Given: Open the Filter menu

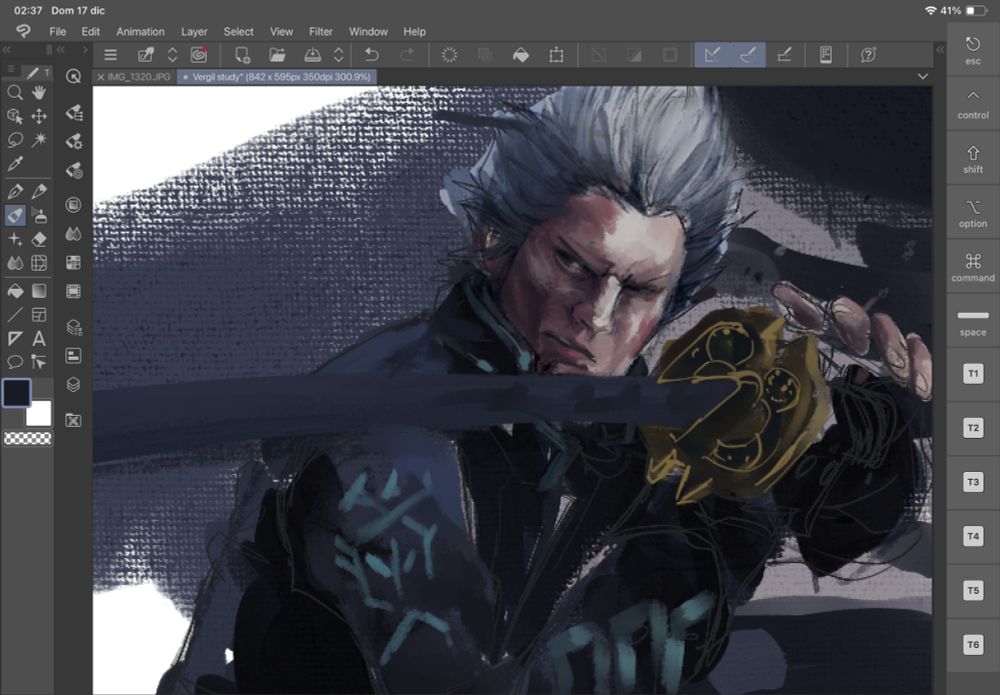Looking at the screenshot, I should pyautogui.click(x=321, y=31).
